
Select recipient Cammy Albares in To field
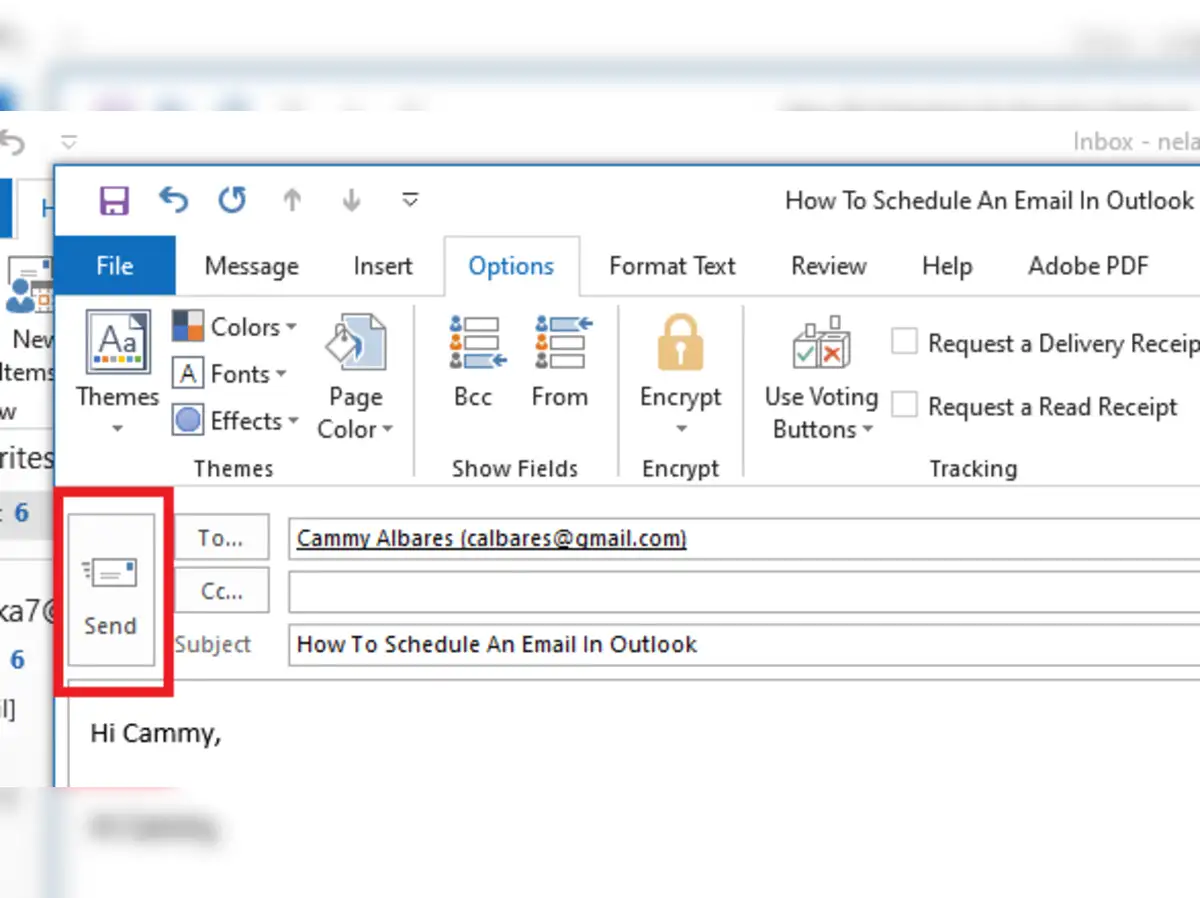(x=492, y=538)
